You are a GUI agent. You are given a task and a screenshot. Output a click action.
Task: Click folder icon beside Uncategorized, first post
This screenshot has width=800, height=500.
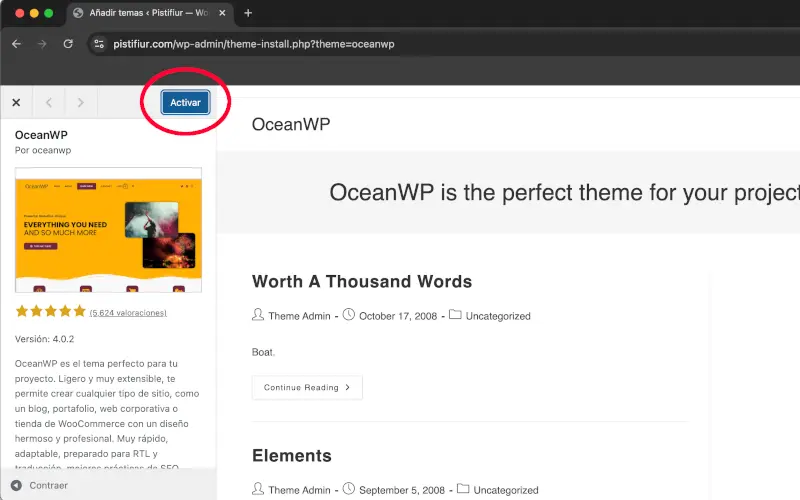tap(455, 315)
